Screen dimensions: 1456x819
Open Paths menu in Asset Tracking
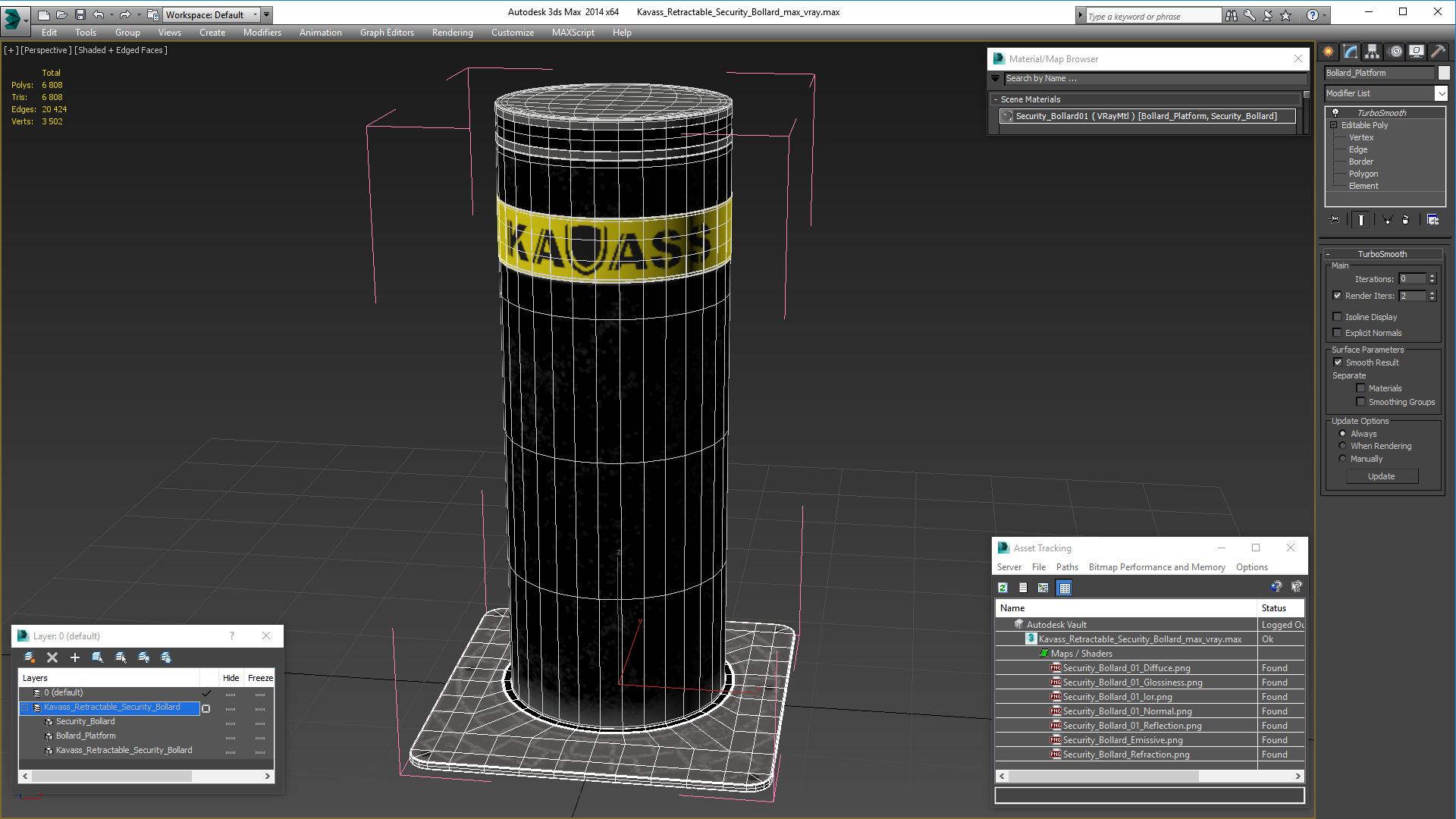(1067, 567)
